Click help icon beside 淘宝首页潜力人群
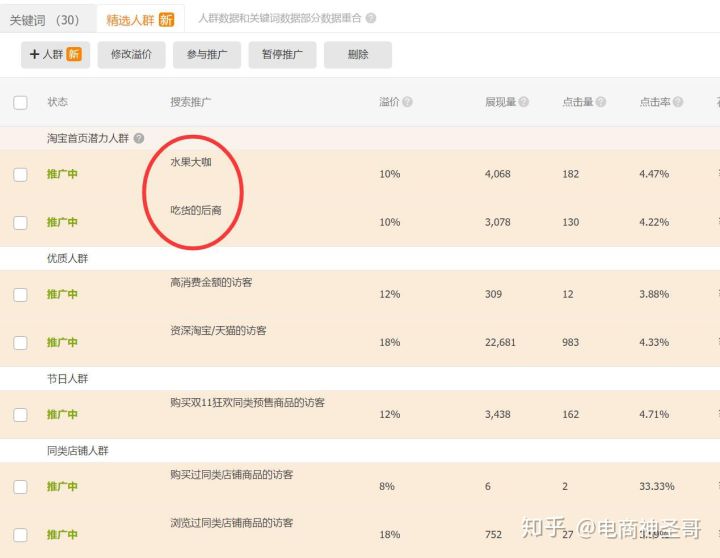 [x=139, y=139]
